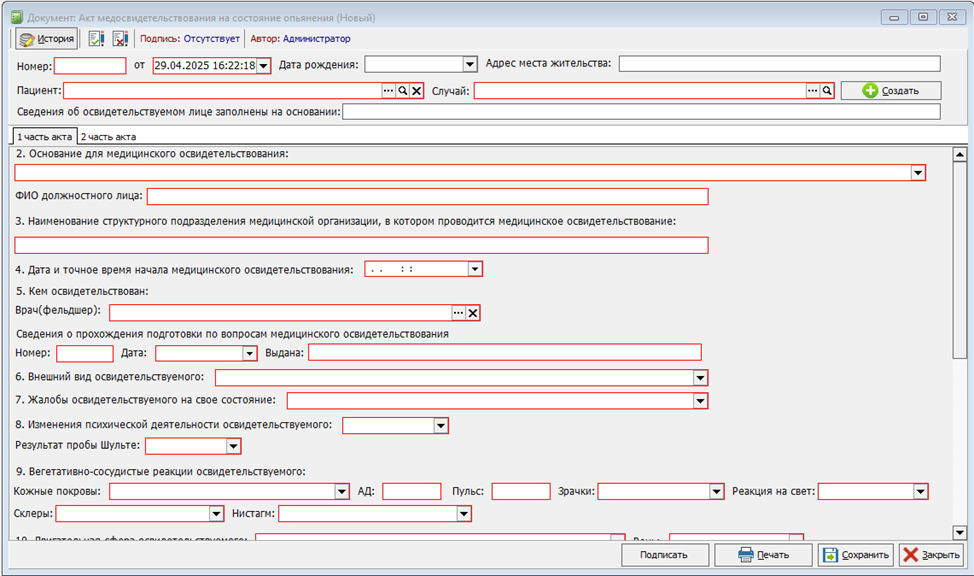
Task: Expand Склеры dropdown
Action: click(x=216, y=513)
